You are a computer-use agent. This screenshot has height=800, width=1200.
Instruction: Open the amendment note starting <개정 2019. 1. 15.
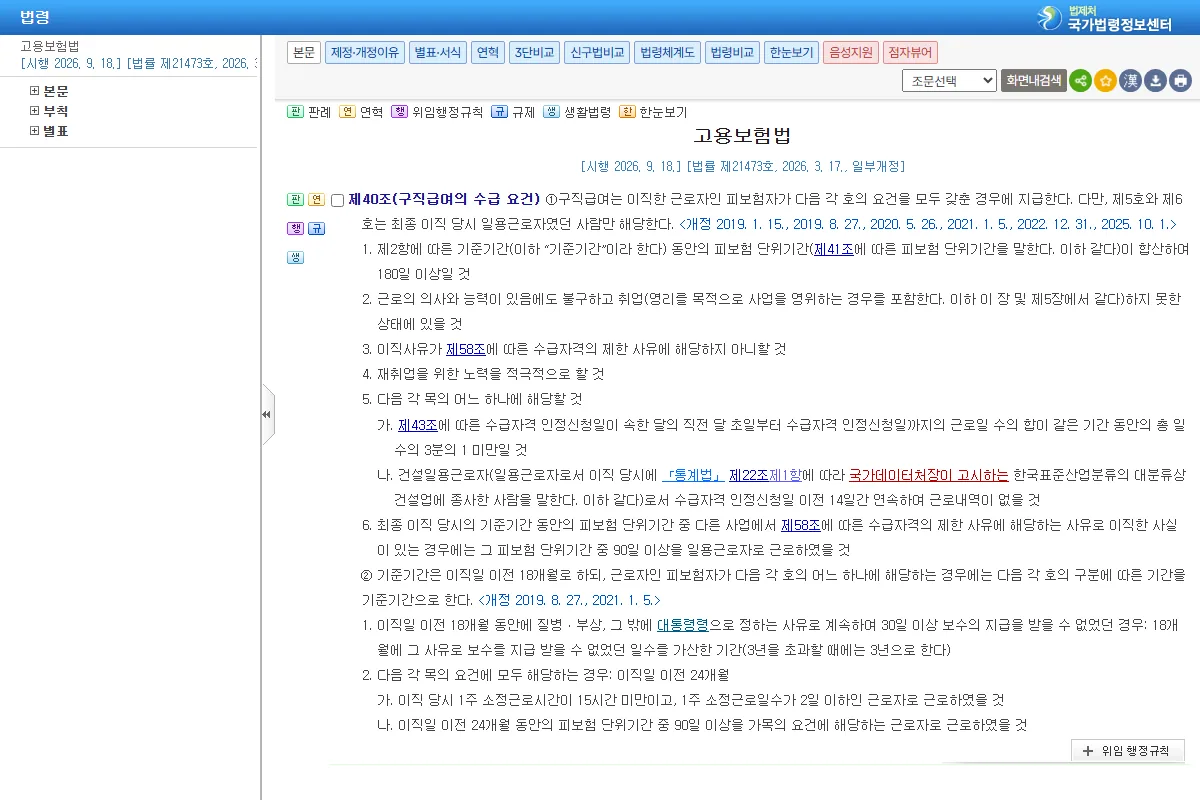927,225
